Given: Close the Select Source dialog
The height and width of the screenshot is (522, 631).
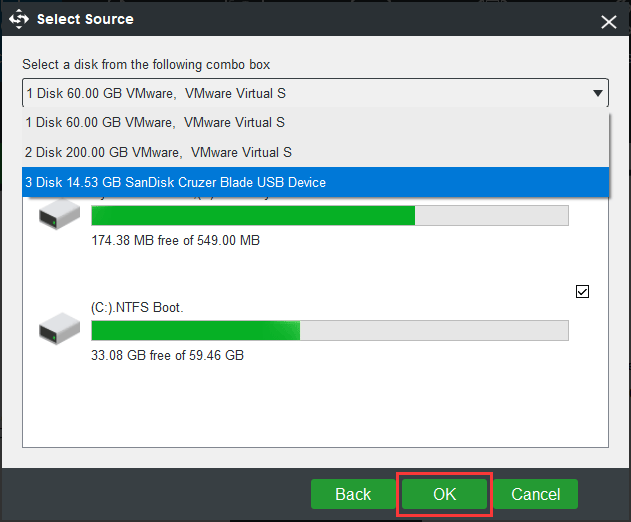Looking at the screenshot, I should coord(607,21).
